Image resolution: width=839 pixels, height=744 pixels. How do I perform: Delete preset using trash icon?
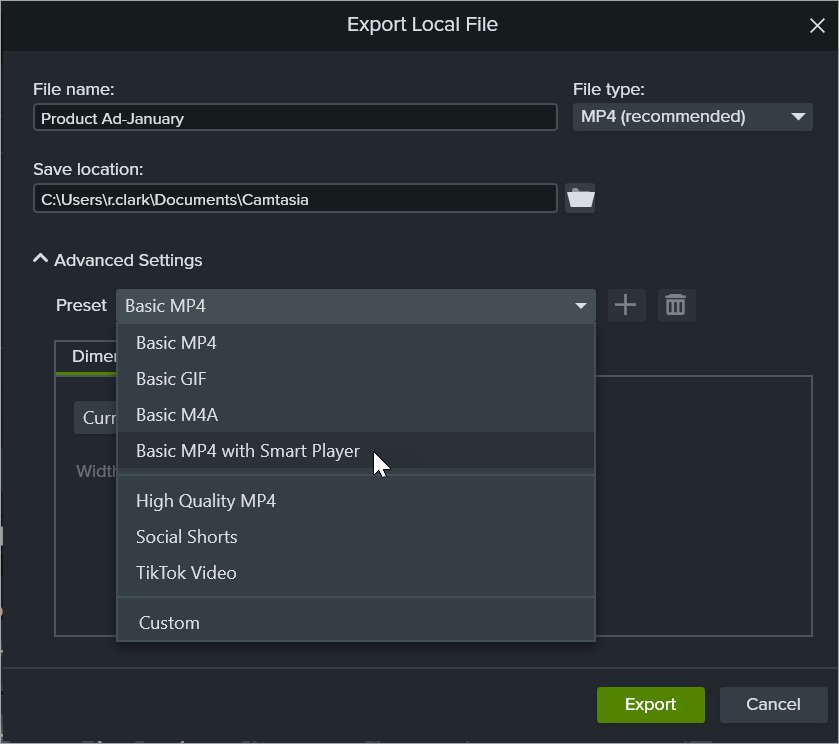[x=676, y=306]
